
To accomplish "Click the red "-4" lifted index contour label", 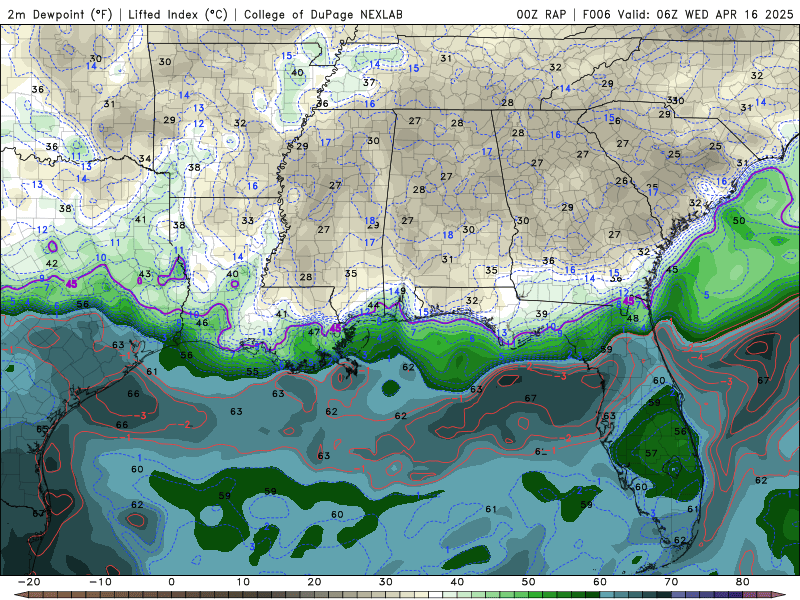I will (x=699, y=357).
